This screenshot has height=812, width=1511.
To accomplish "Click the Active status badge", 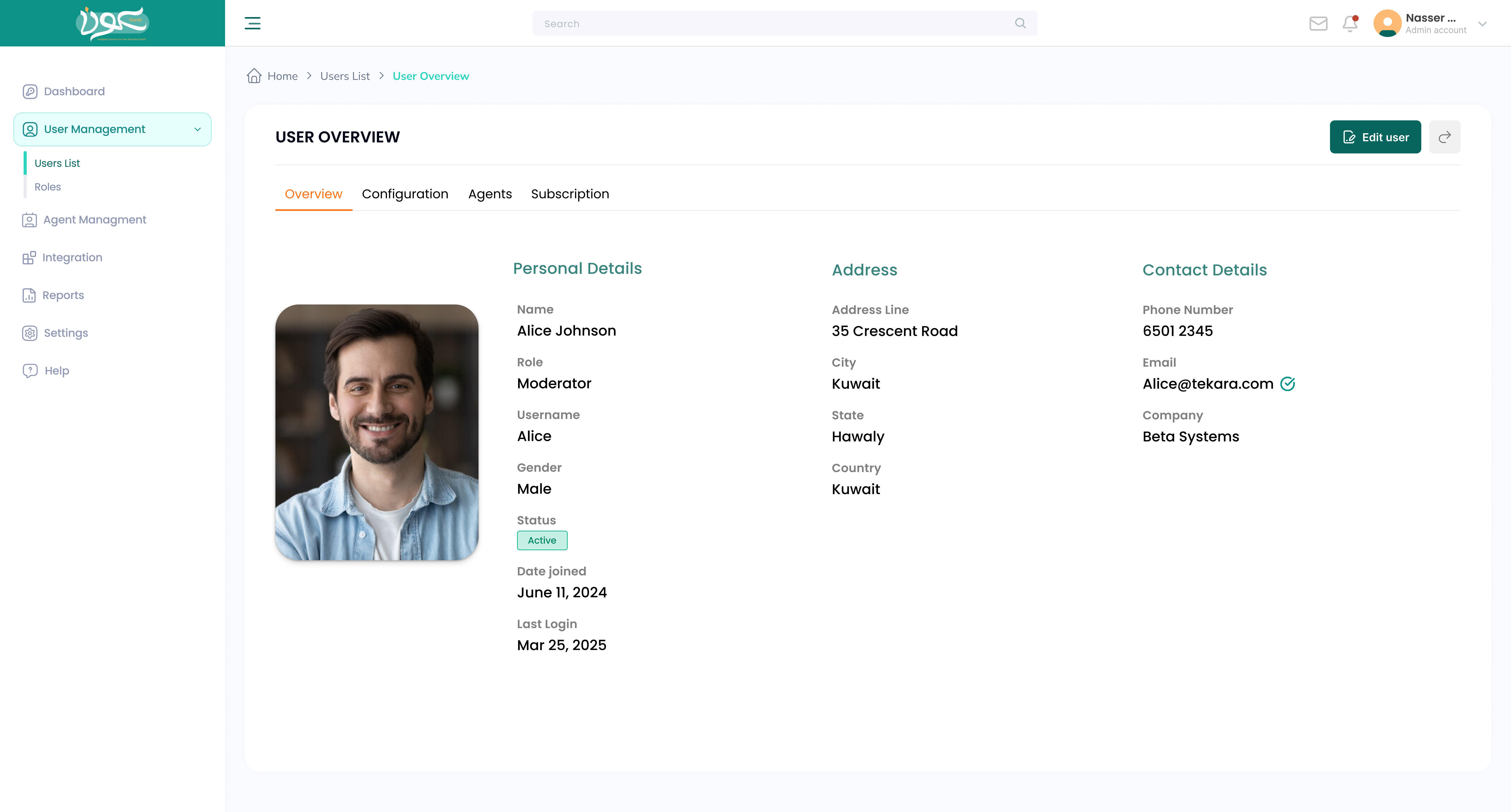I will [542, 541].
